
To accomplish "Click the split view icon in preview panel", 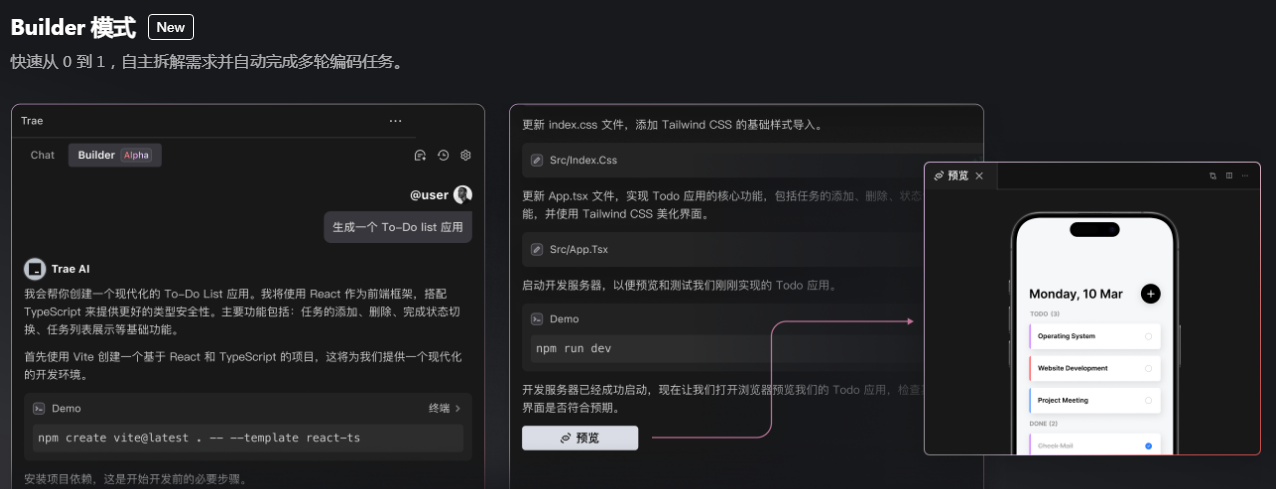I will [x=1229, y=176].
